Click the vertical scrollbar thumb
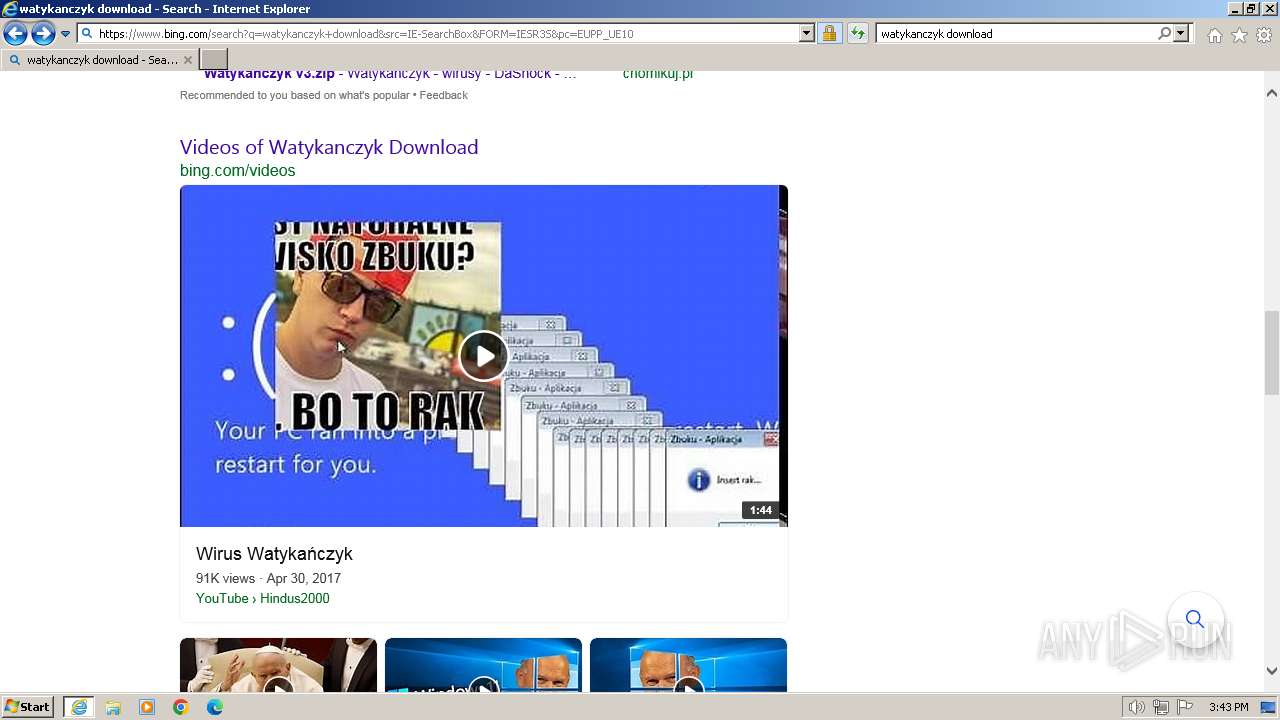 (x=1272, y=353)
